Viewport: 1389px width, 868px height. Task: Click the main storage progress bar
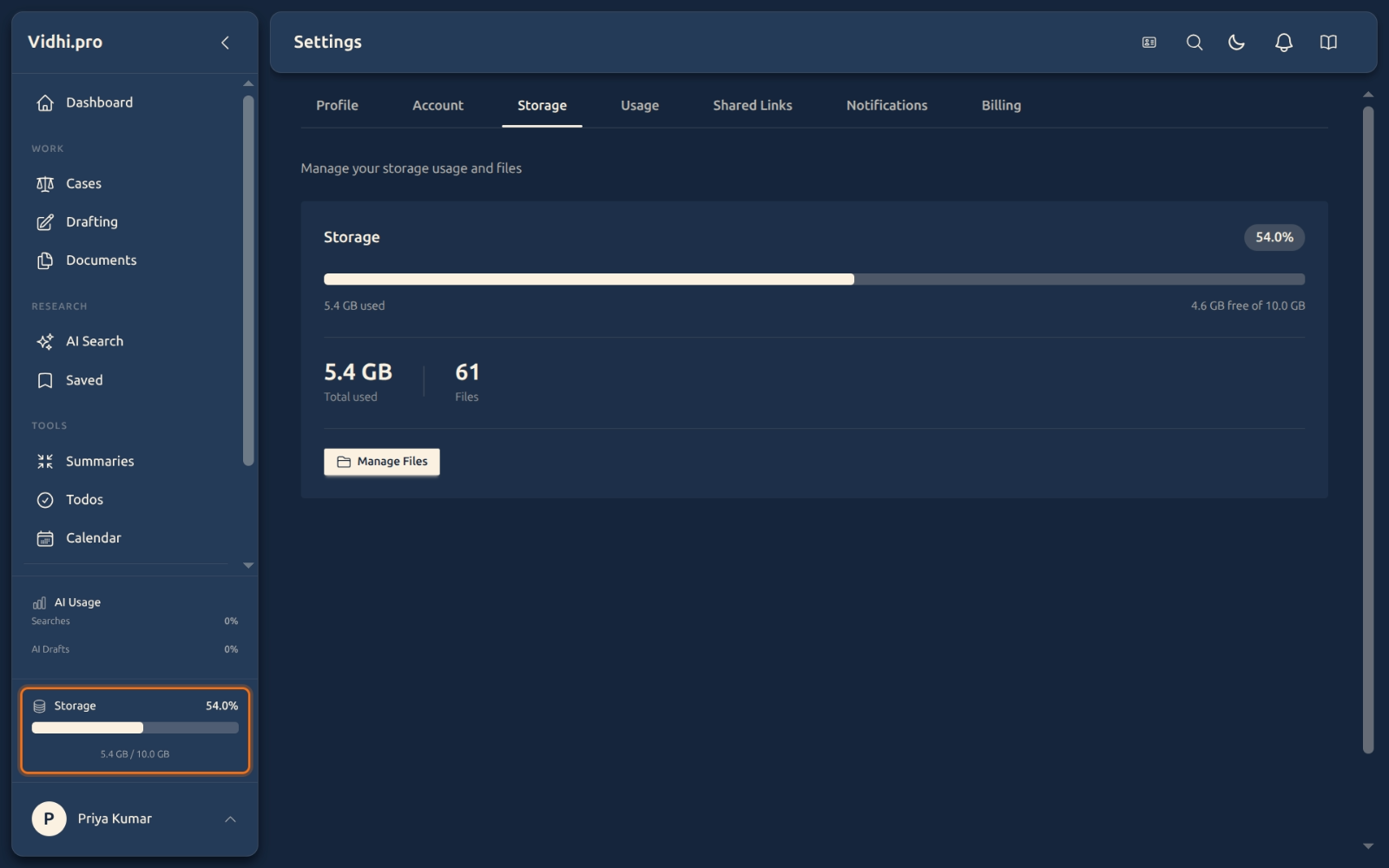coord(814,279)
